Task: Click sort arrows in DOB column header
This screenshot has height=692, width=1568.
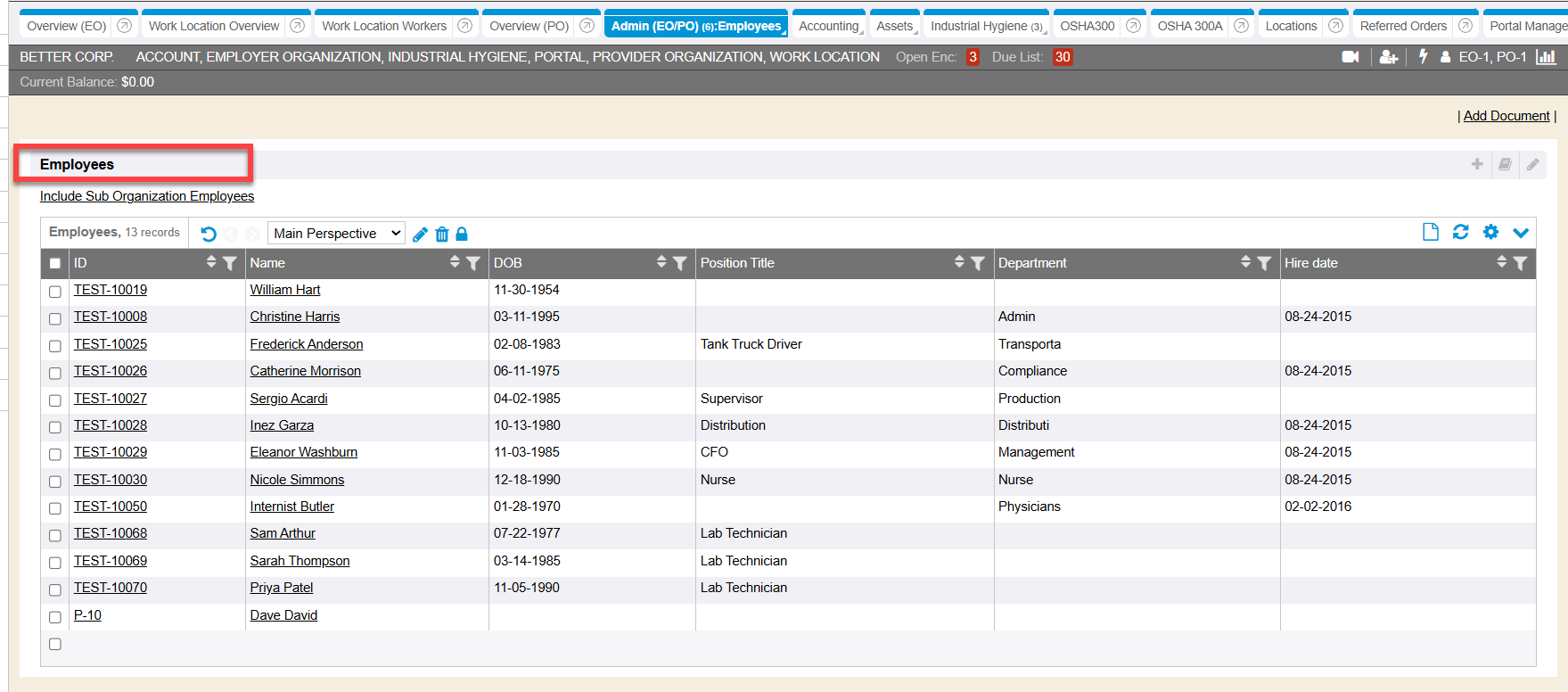Action: 661,262
